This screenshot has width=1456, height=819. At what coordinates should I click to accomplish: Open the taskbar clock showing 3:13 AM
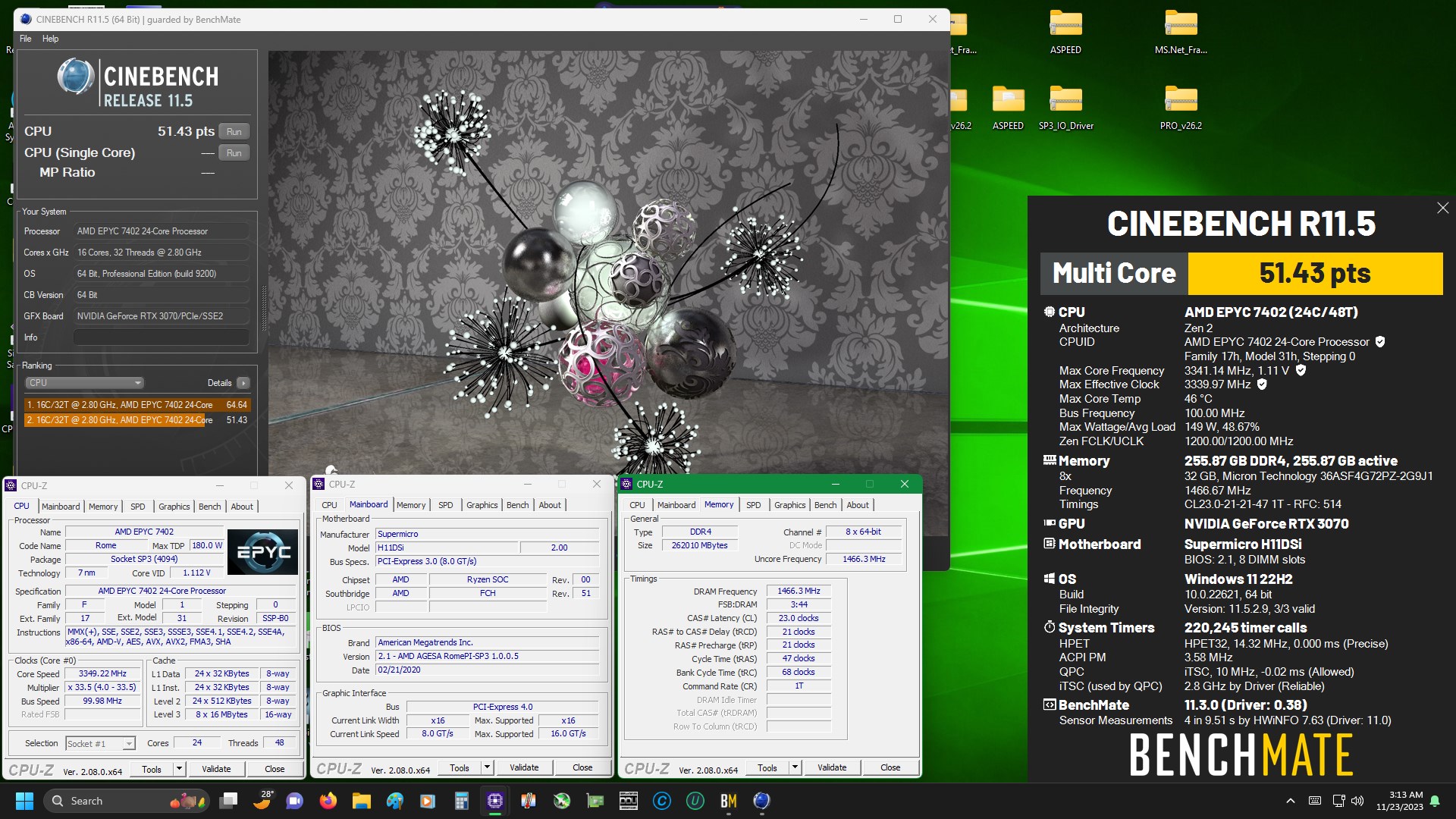(x=1400, y=801)
